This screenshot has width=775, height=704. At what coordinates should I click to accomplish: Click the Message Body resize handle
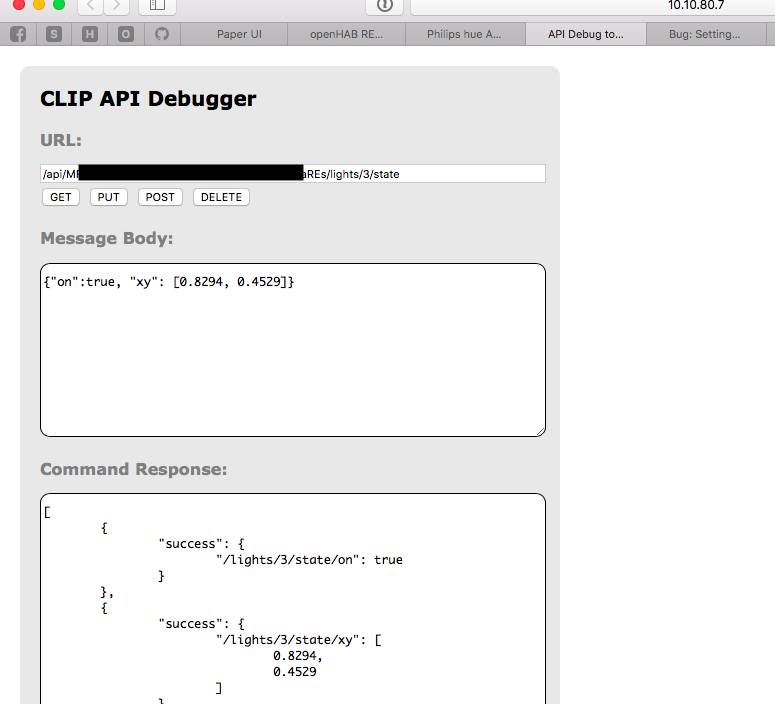pos(541,432)
